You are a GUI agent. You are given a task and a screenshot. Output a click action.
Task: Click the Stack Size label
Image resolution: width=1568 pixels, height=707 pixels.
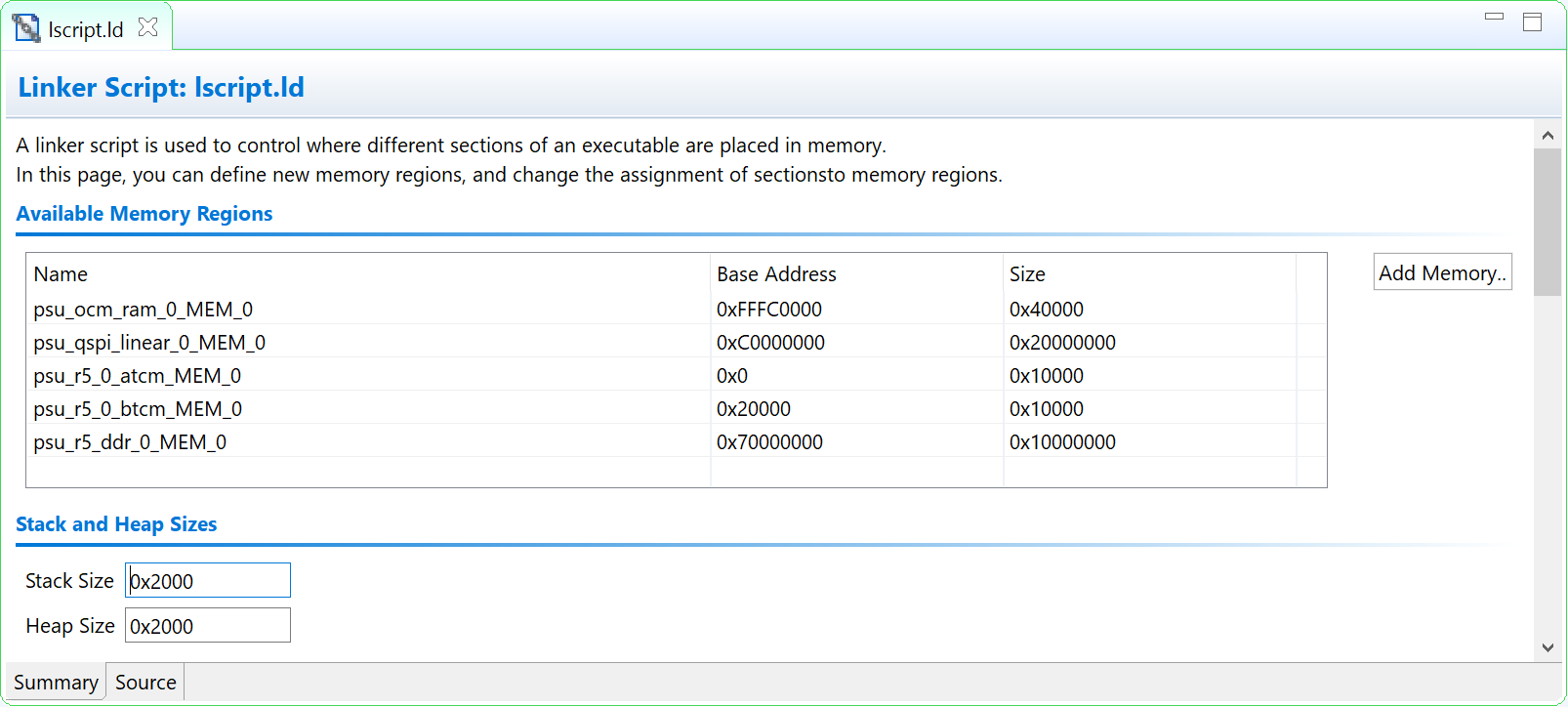(x=69, y=581)
